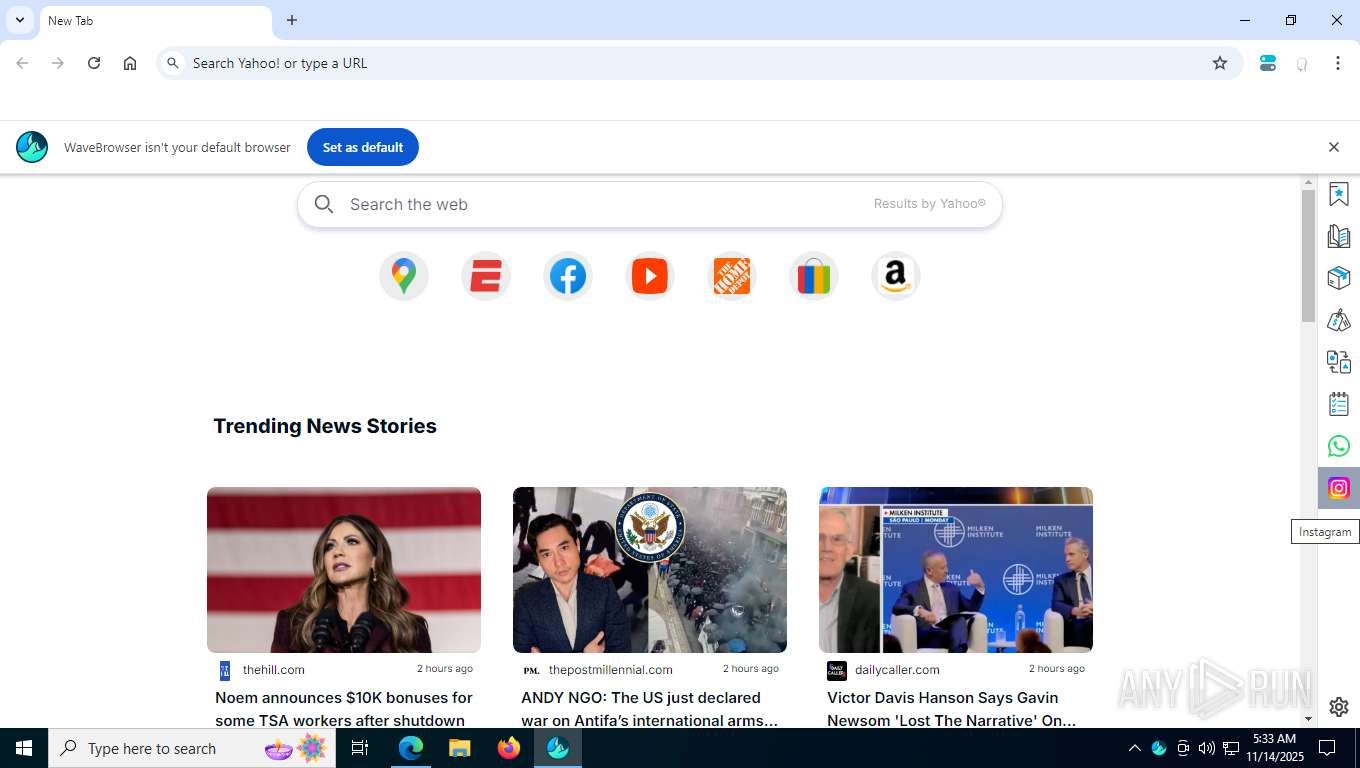
Task: Open the Amazon shortcut icon
Action: pyautogui.click(x=896, y=276)
